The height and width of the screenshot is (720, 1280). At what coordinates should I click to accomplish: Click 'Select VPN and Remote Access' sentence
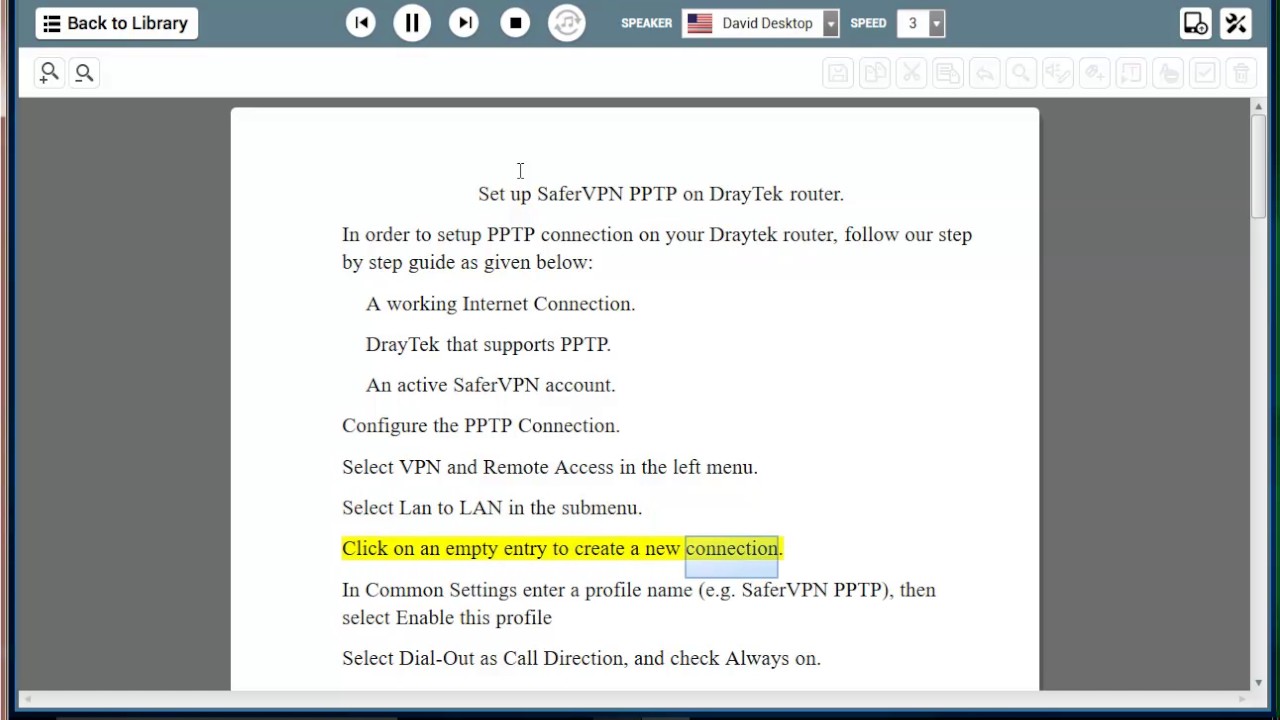click(550, 467)
